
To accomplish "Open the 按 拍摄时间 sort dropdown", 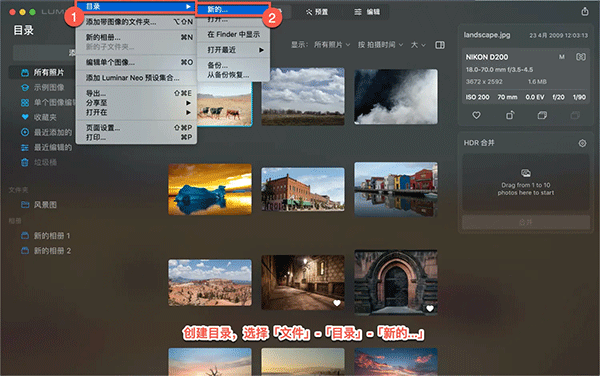I will (381, 45).
